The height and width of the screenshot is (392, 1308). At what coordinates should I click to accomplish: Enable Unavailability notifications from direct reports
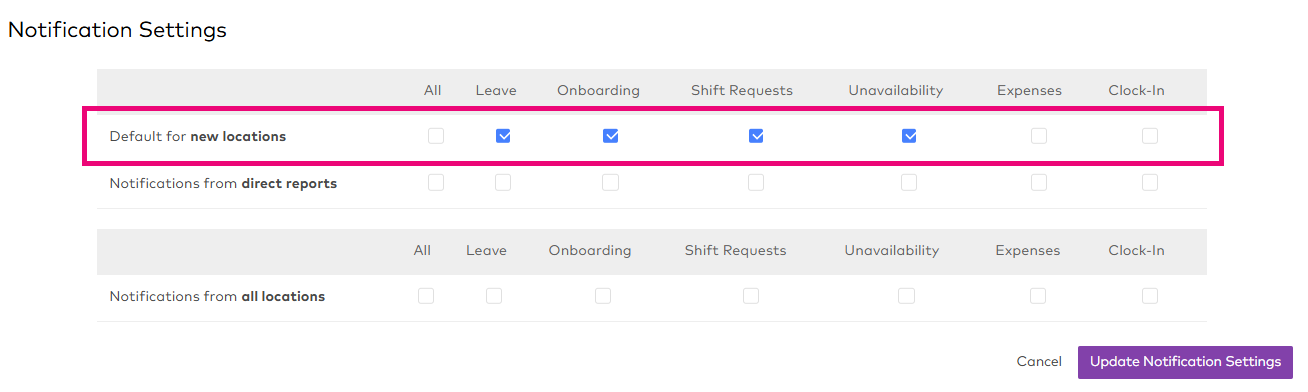tap(909, 183)
